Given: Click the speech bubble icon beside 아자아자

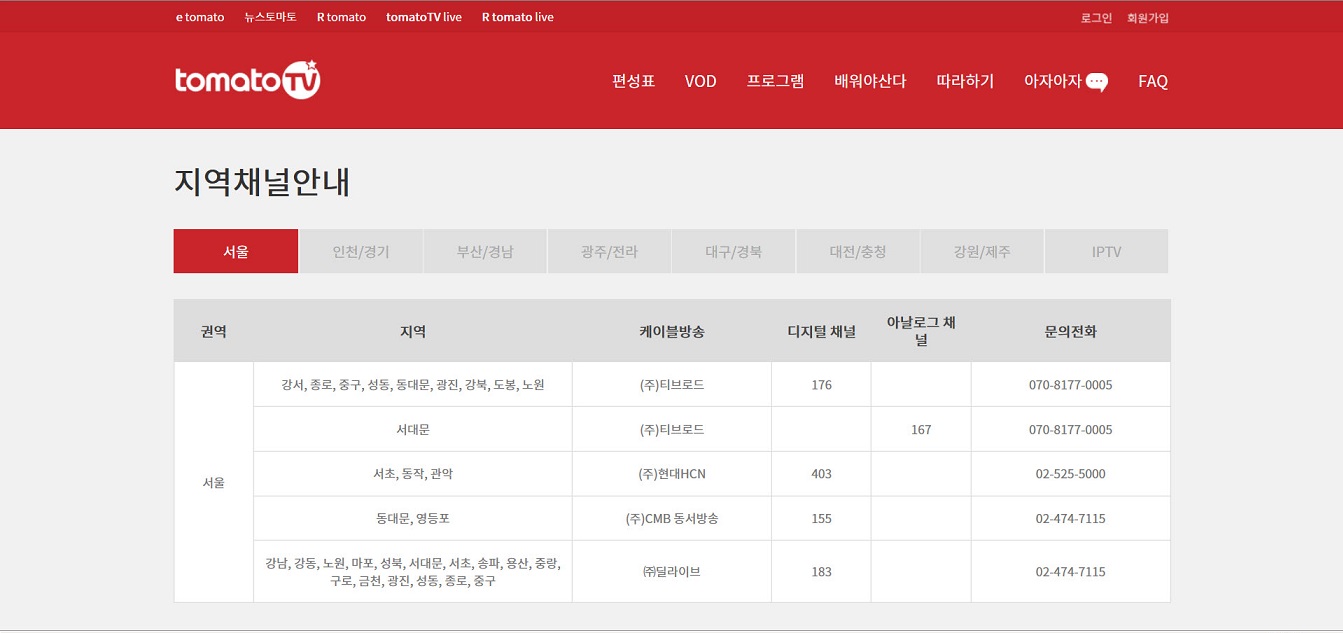Looking at the screenshot, I should (x=1097, y=82).
